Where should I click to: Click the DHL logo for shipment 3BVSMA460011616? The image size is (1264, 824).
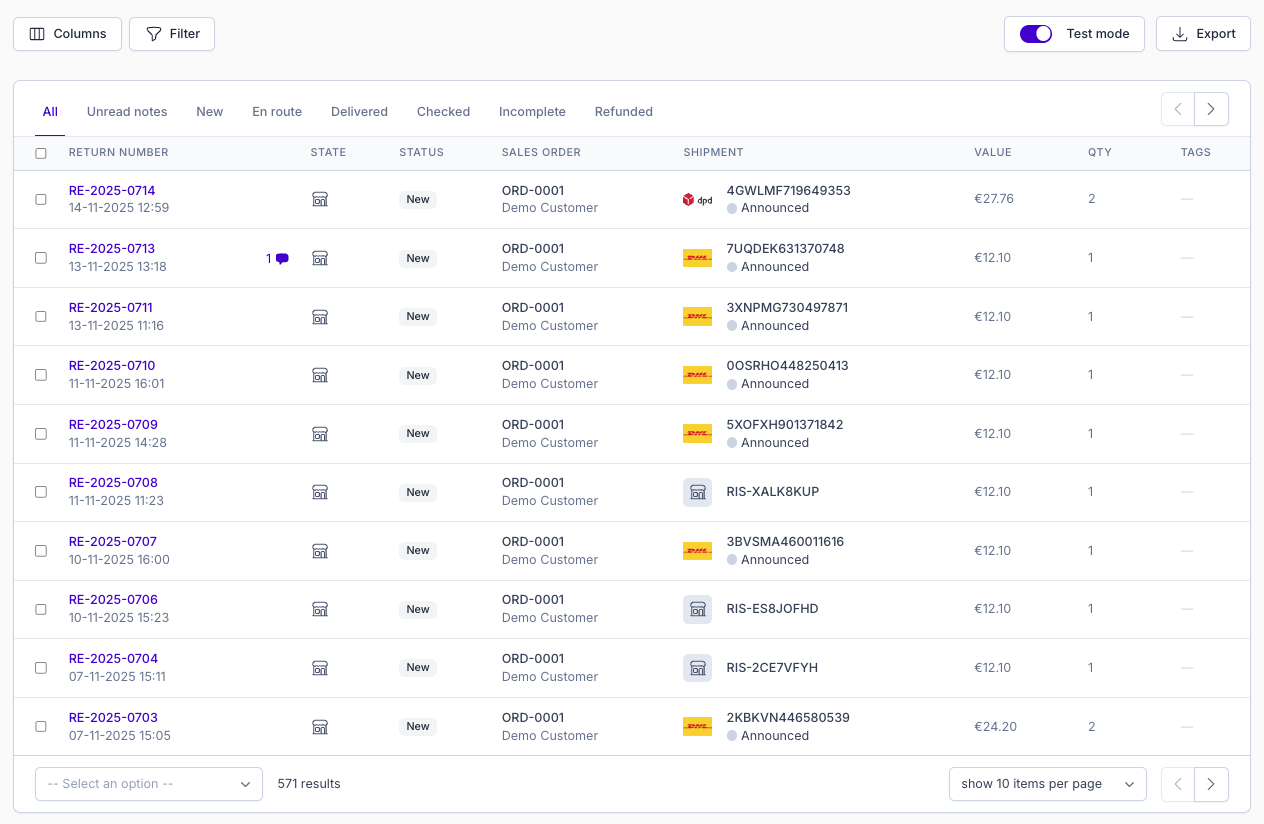[697, 551]
